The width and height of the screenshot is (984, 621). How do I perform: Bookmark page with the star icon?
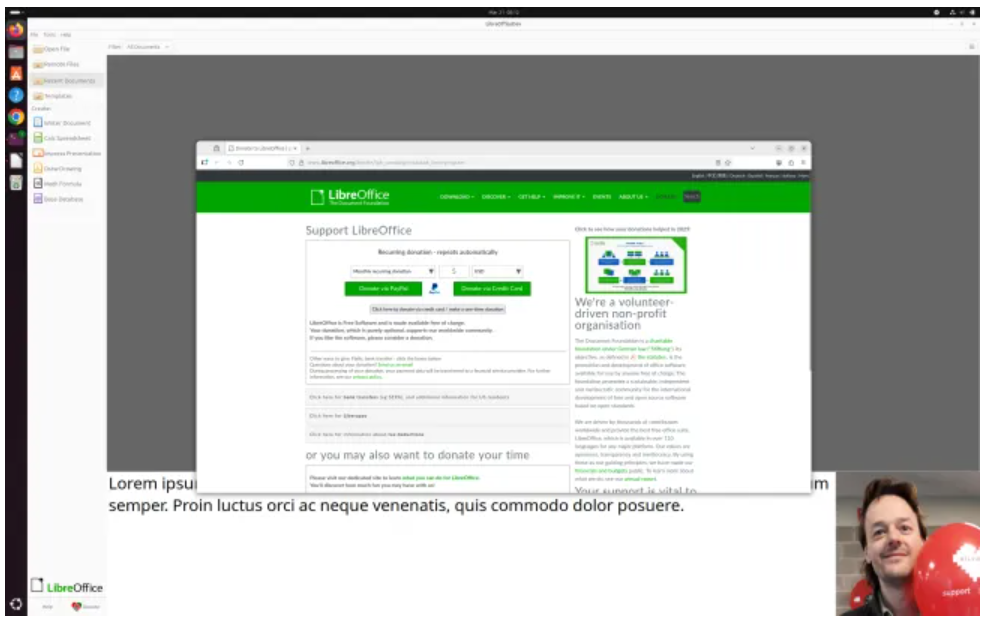[728, 162]
